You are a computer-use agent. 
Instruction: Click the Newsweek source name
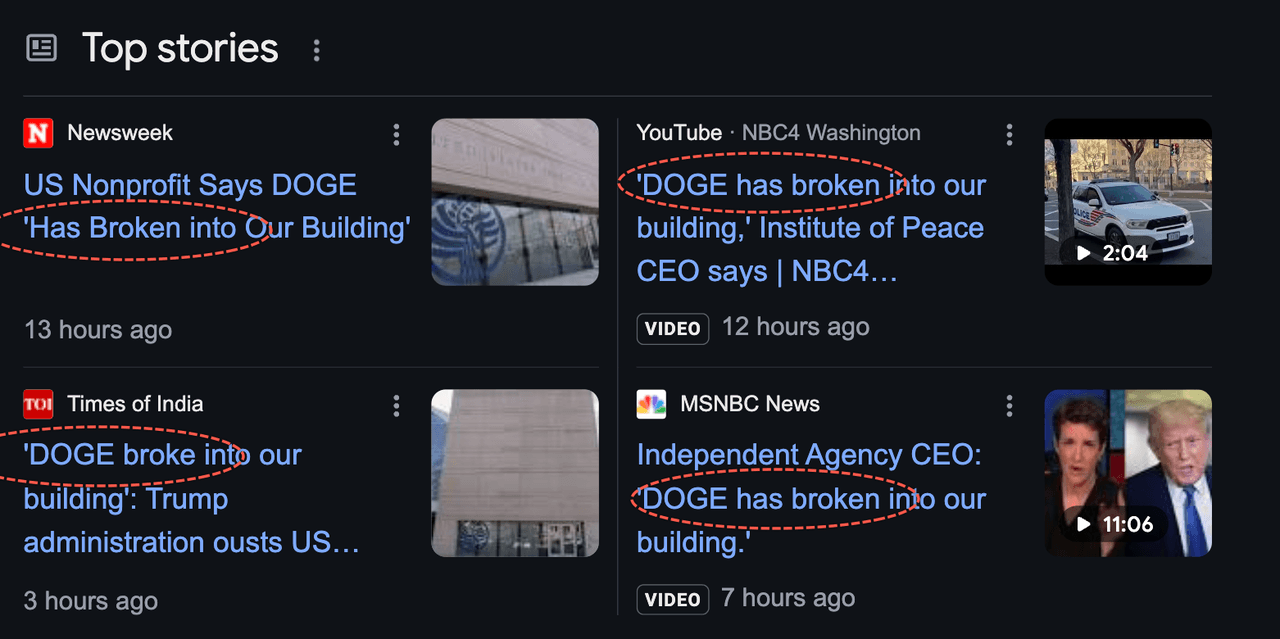[120, 133]
